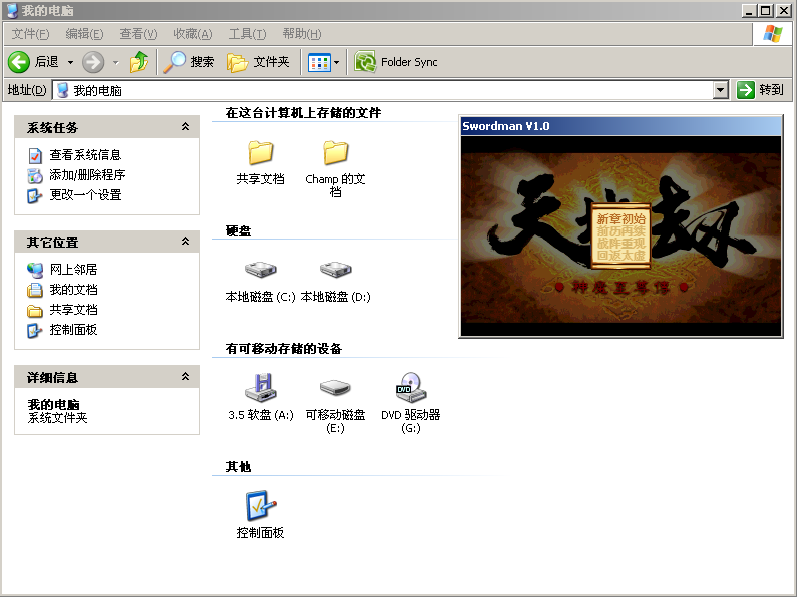The width and height of the screenshot is (797, 597).
Task: Open the 查看(V) menu
Action: [x=138, y=34]
